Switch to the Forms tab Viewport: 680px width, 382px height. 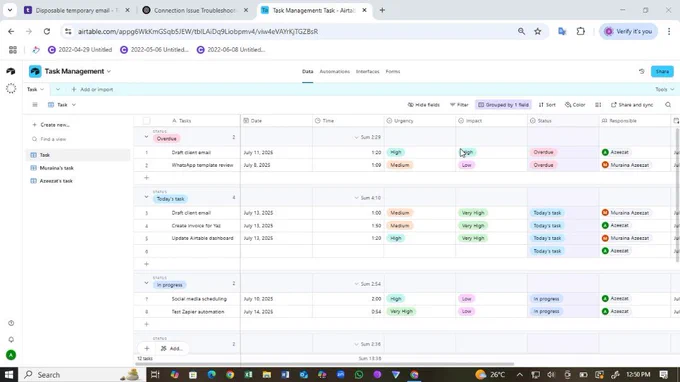tap(392, 72)
